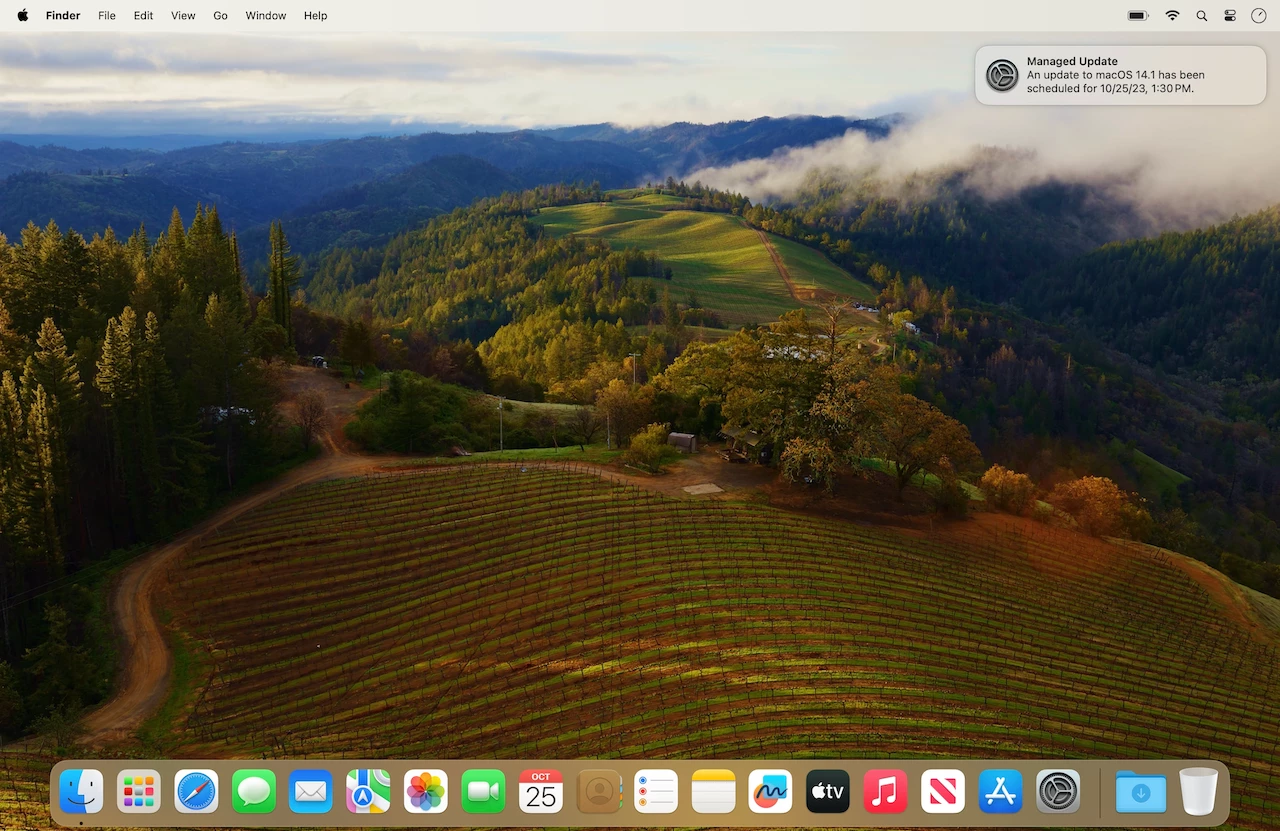
Task: Open Safari browser in the Dock
Action: (x=196, y=791)
